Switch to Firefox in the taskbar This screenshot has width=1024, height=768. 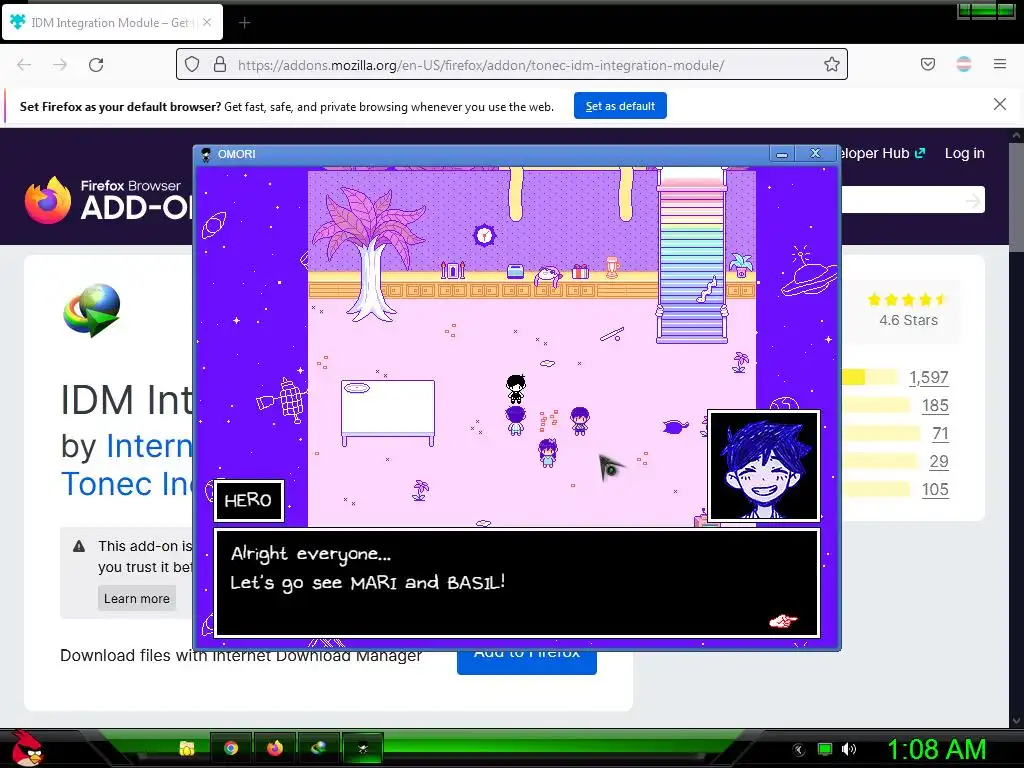point(275,748)
